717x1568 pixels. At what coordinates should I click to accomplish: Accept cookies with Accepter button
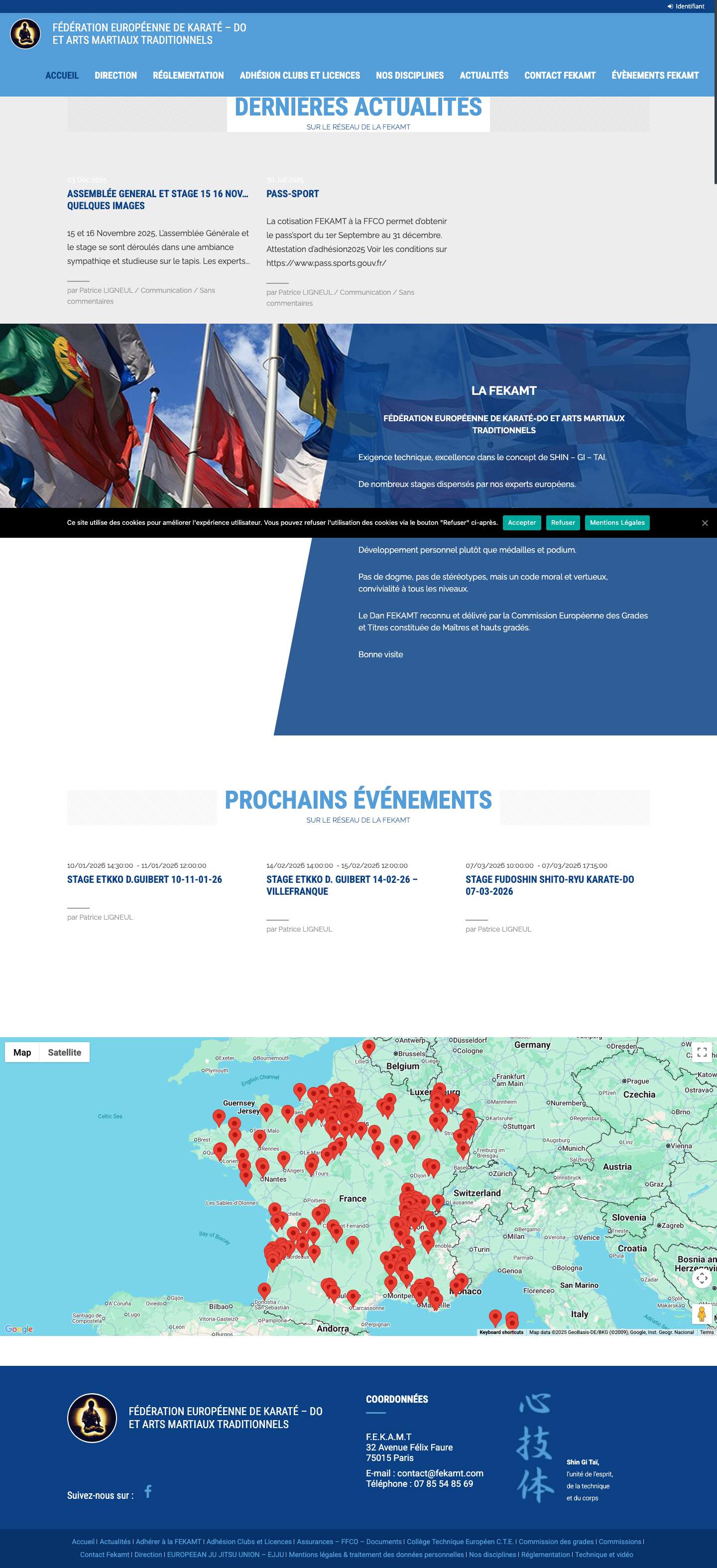[x=522, y=523]
